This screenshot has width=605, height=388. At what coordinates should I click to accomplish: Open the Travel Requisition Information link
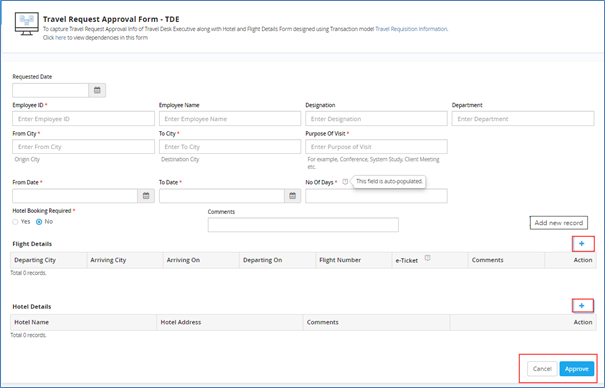click(411, 29)
